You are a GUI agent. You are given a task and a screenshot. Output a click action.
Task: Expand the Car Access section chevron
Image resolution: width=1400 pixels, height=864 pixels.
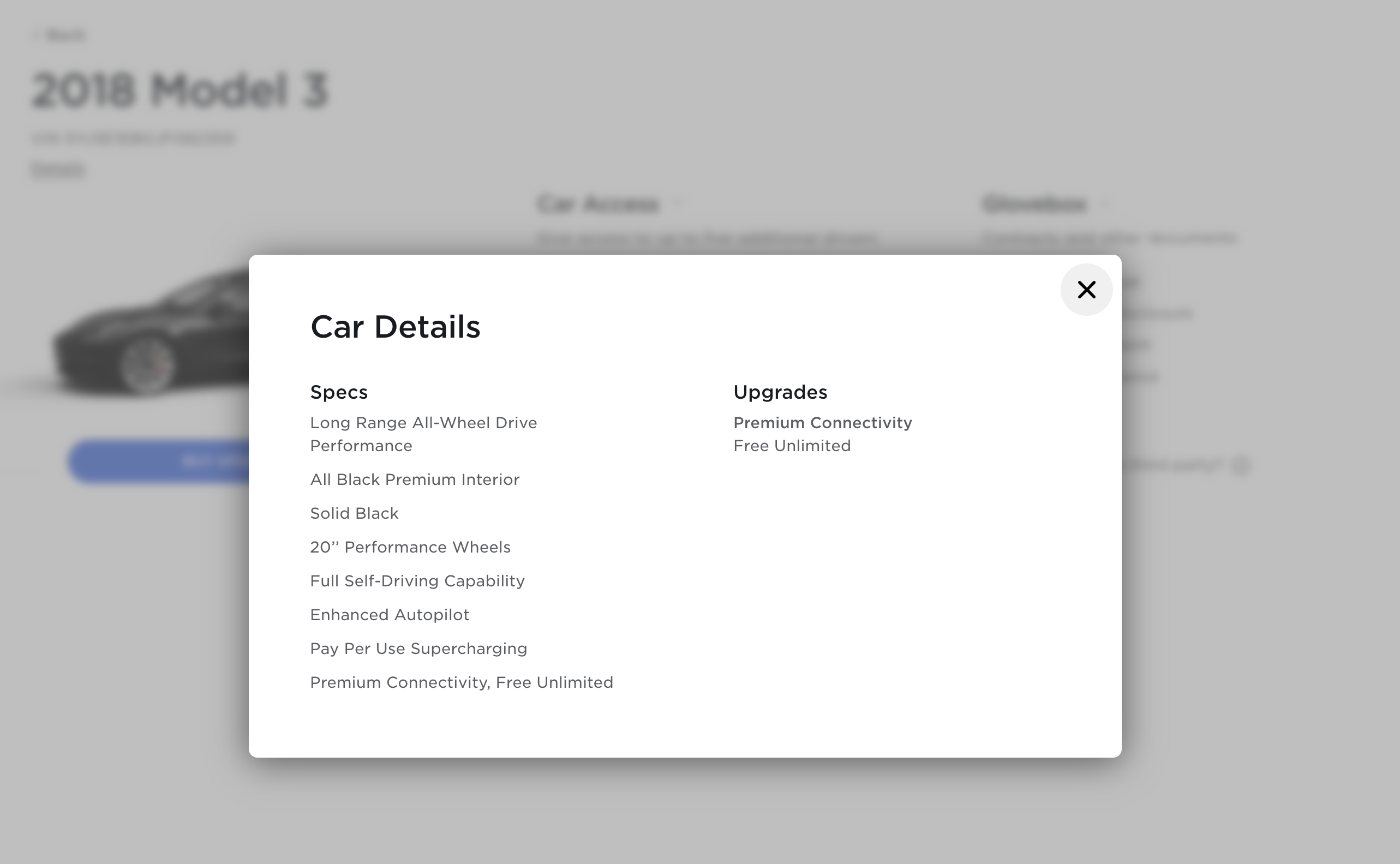[678, 203]
